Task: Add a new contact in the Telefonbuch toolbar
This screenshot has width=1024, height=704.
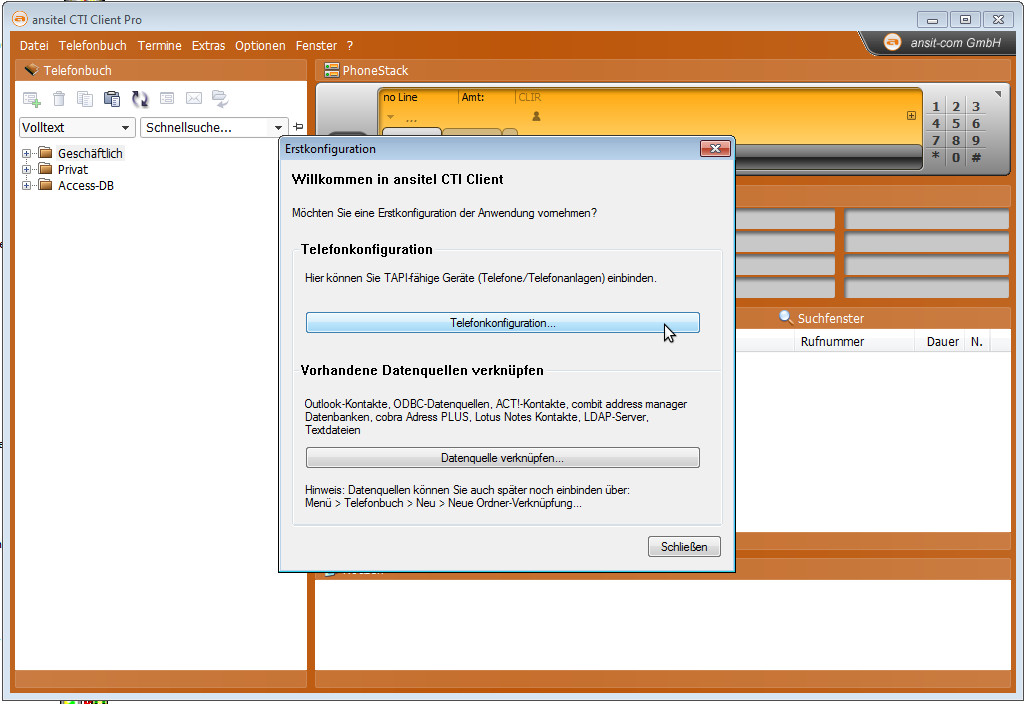Action: click(x=31, y=99)
